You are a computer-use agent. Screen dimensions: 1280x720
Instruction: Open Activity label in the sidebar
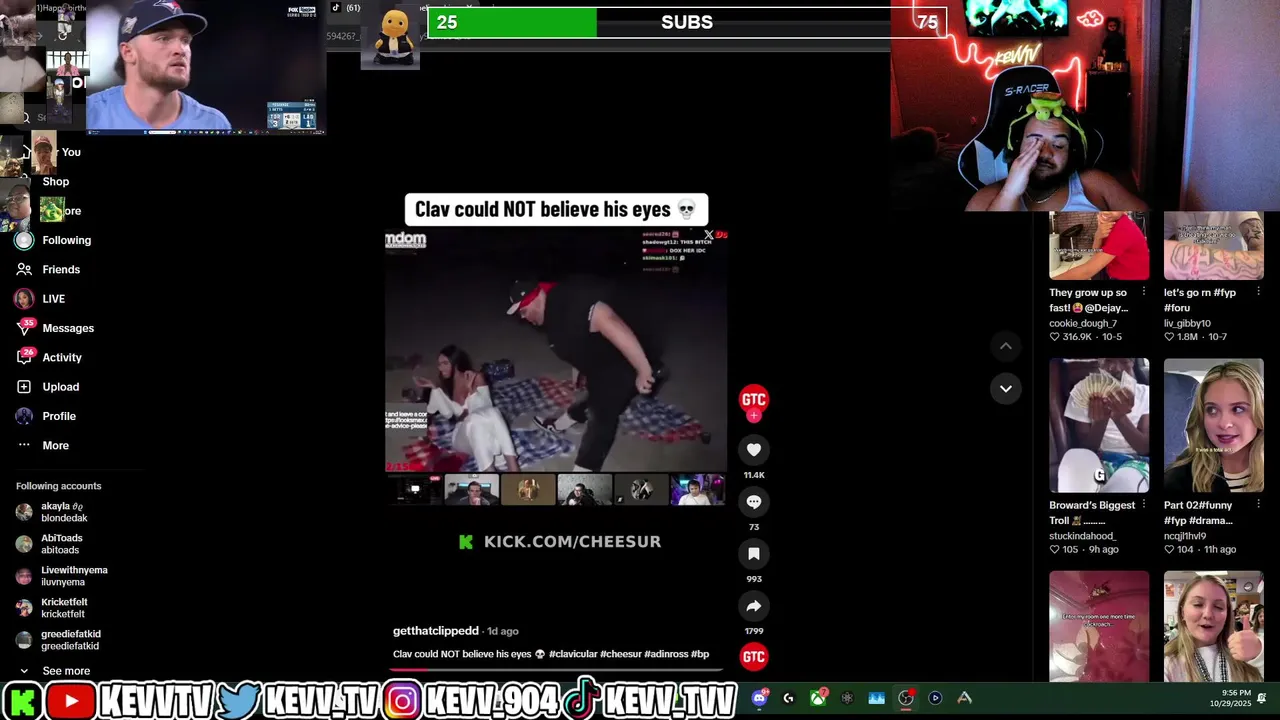pyautogui.click(x=62, y=357)
